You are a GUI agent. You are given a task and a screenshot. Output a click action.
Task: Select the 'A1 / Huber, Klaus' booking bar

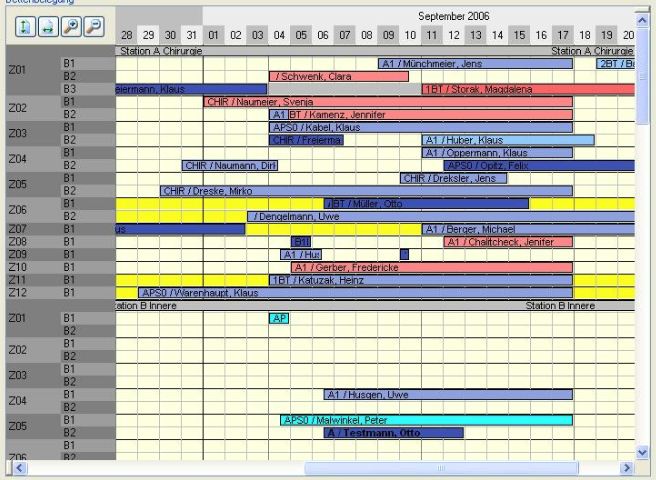coord(508,140)
